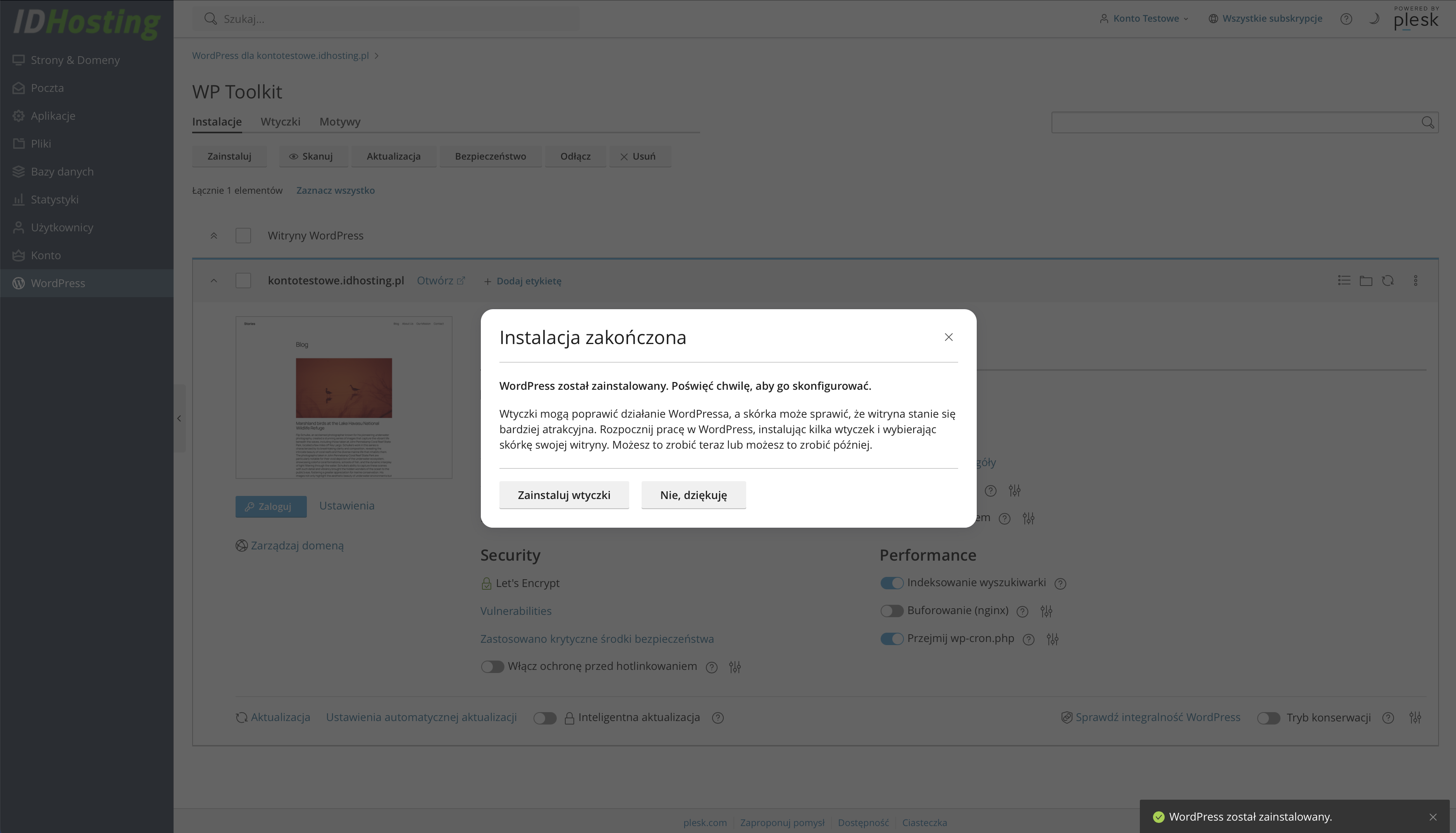Toggle Indeksowanie wyszukiwarki switch
The width and height of the screenshot is (1456, 833).
tap(891, 583)
